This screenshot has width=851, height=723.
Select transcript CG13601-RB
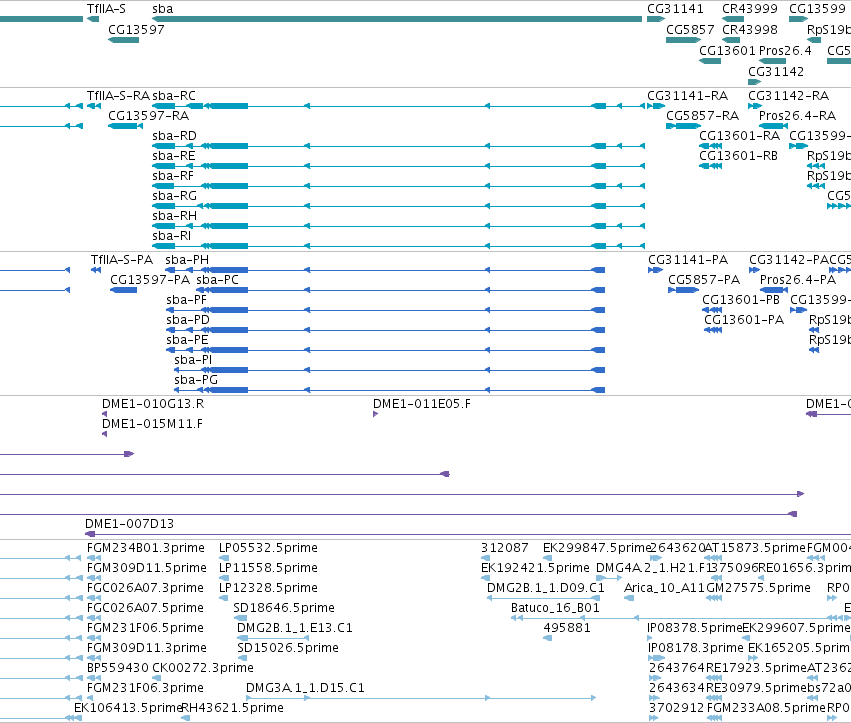[710, 166]
